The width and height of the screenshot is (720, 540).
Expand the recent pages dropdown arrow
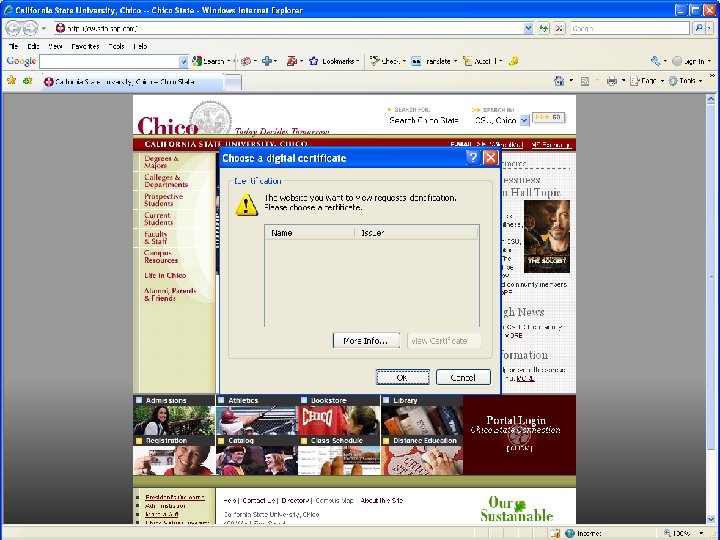(44, 28)
